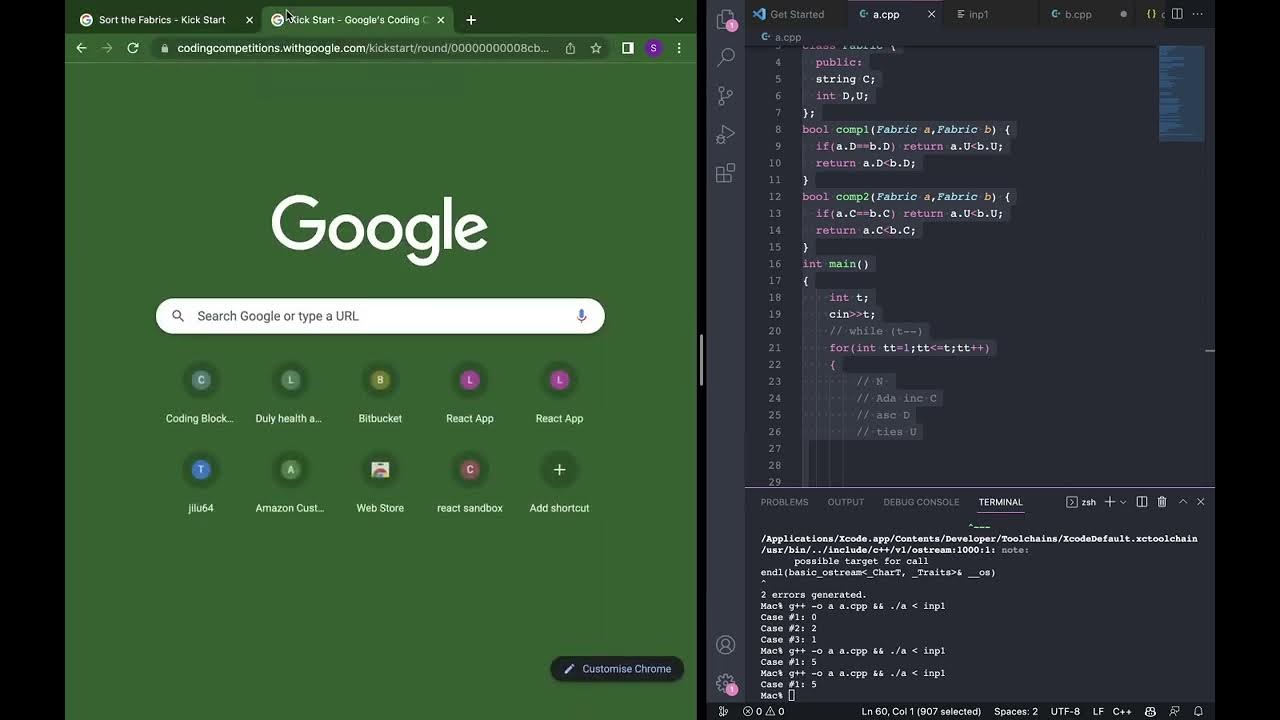Screen dimensions: 1280x720
Task: Change end of line sequence LF
Action: point(1098,712)
